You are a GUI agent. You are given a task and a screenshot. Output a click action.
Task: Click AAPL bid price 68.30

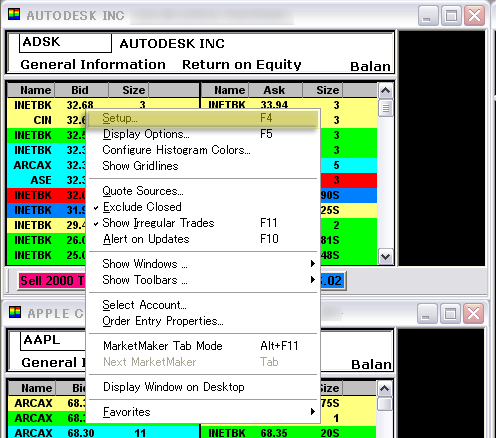click(x=81, y=433)
